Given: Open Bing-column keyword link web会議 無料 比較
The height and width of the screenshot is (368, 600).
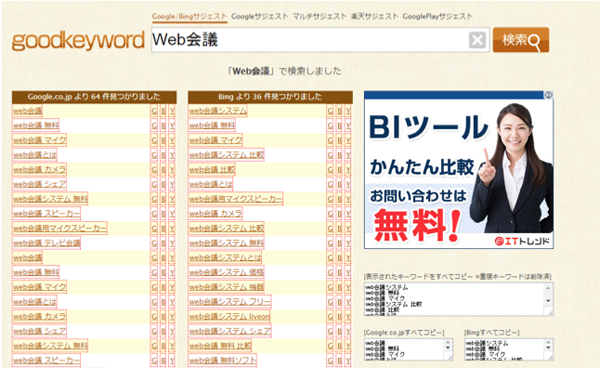Looking at the screenshot, I should (220, 346).
